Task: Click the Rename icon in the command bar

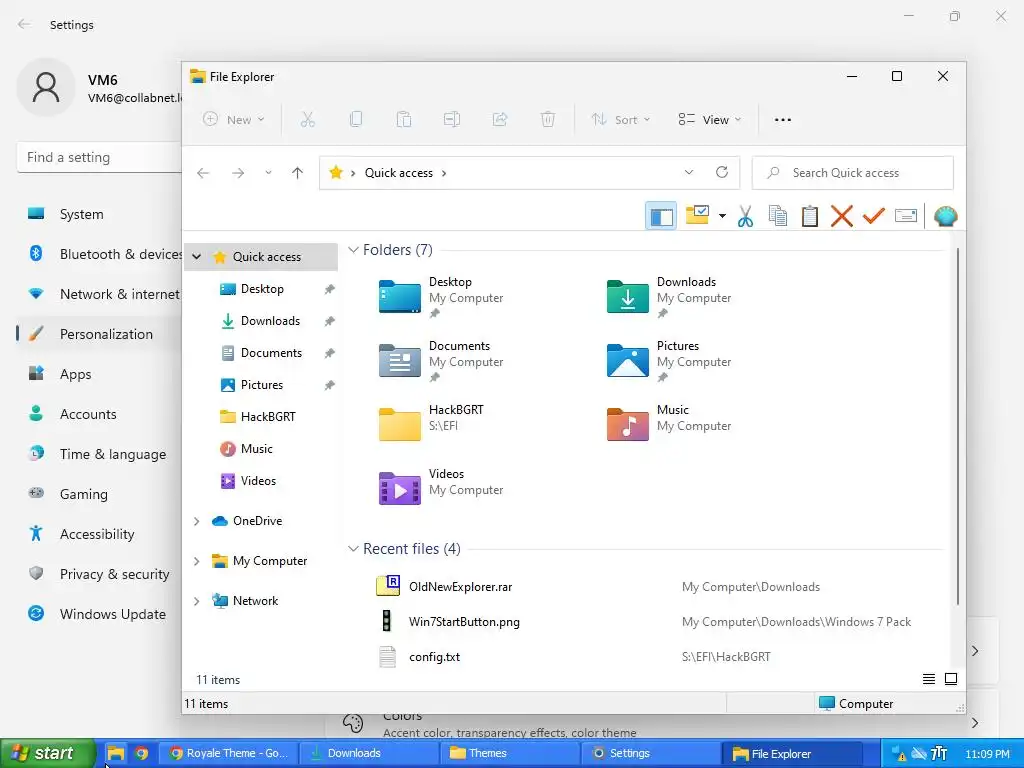Action: [x=452, y=120]
